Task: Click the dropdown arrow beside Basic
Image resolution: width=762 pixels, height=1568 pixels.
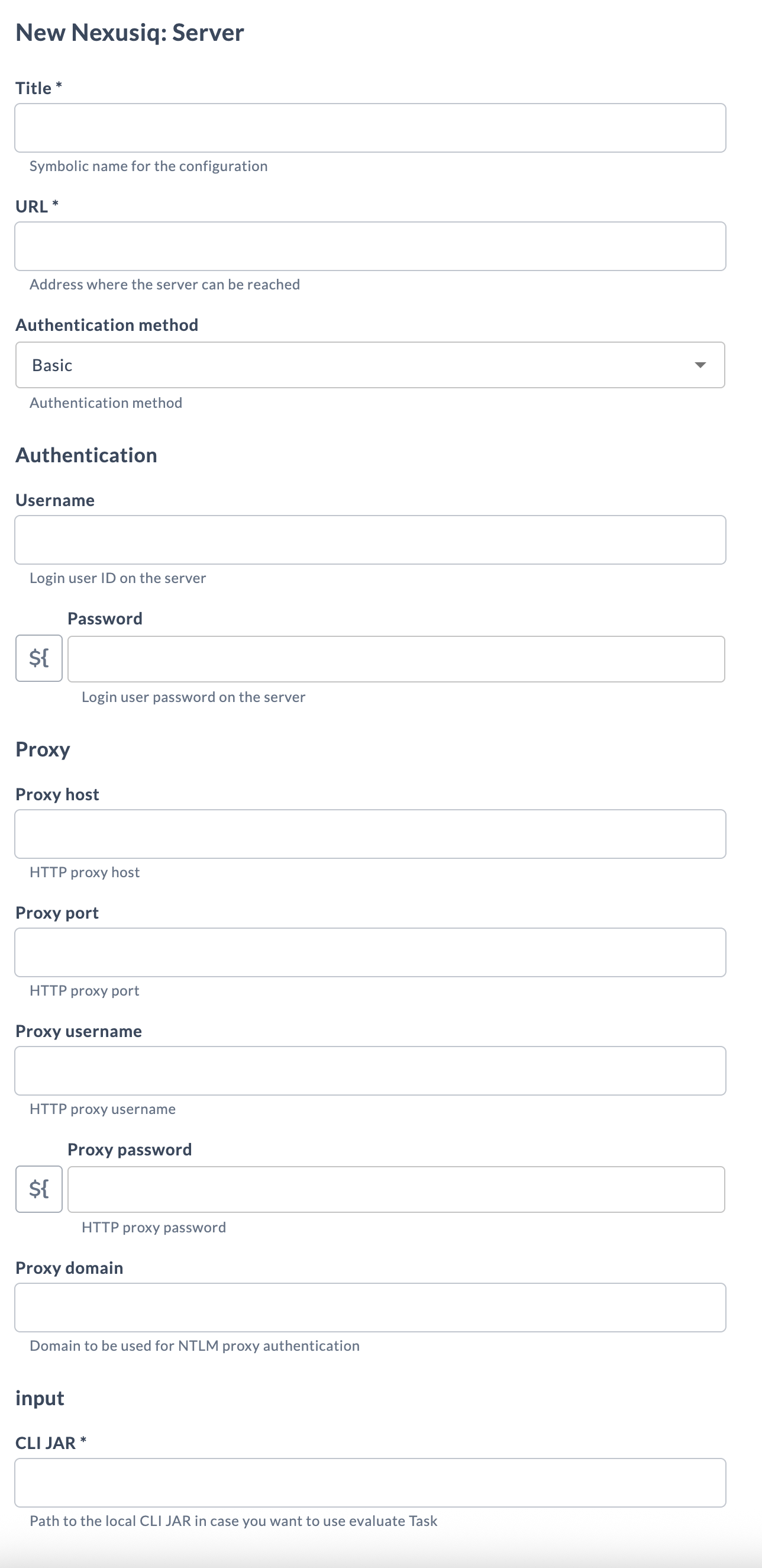Action: [700, 365]
